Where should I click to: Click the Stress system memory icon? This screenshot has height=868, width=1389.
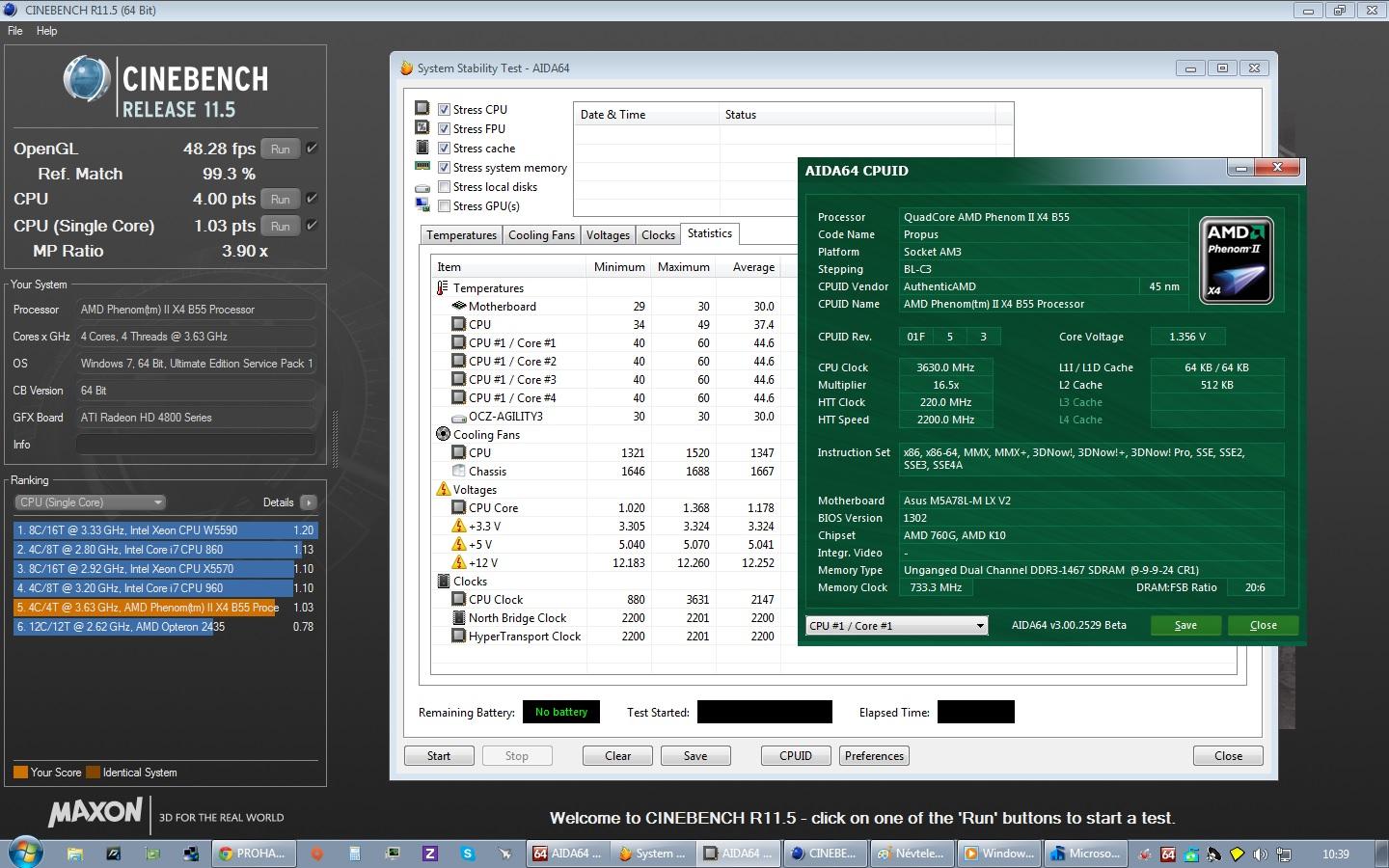click(x=422, y=166)
